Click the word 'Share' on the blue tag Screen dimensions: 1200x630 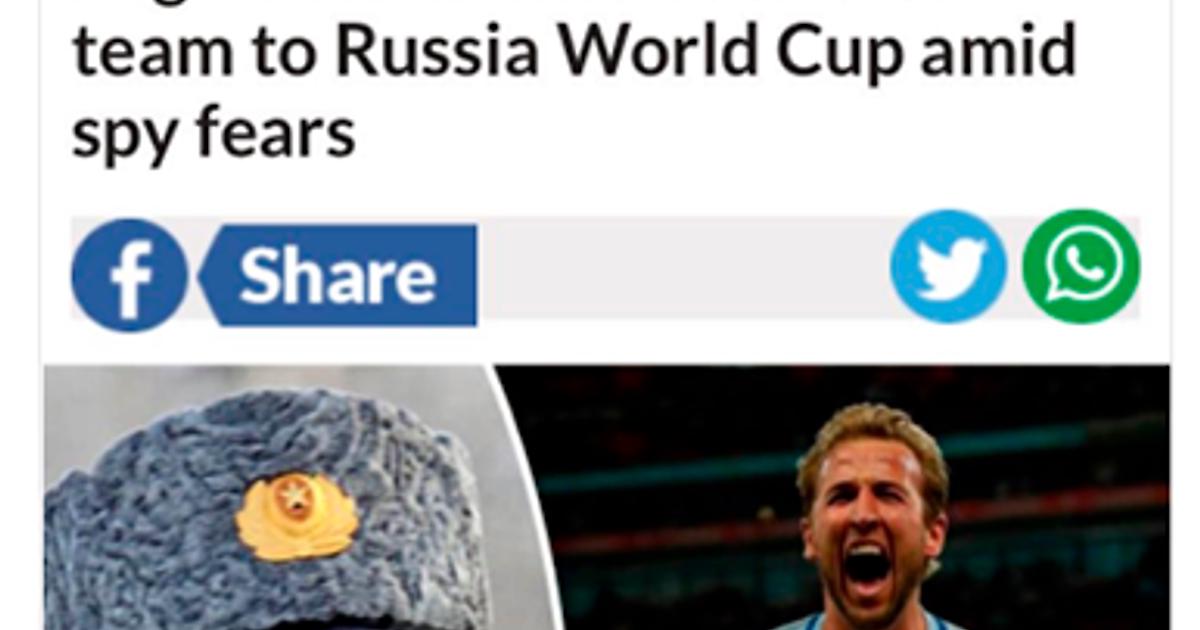[x=338, y=275]
